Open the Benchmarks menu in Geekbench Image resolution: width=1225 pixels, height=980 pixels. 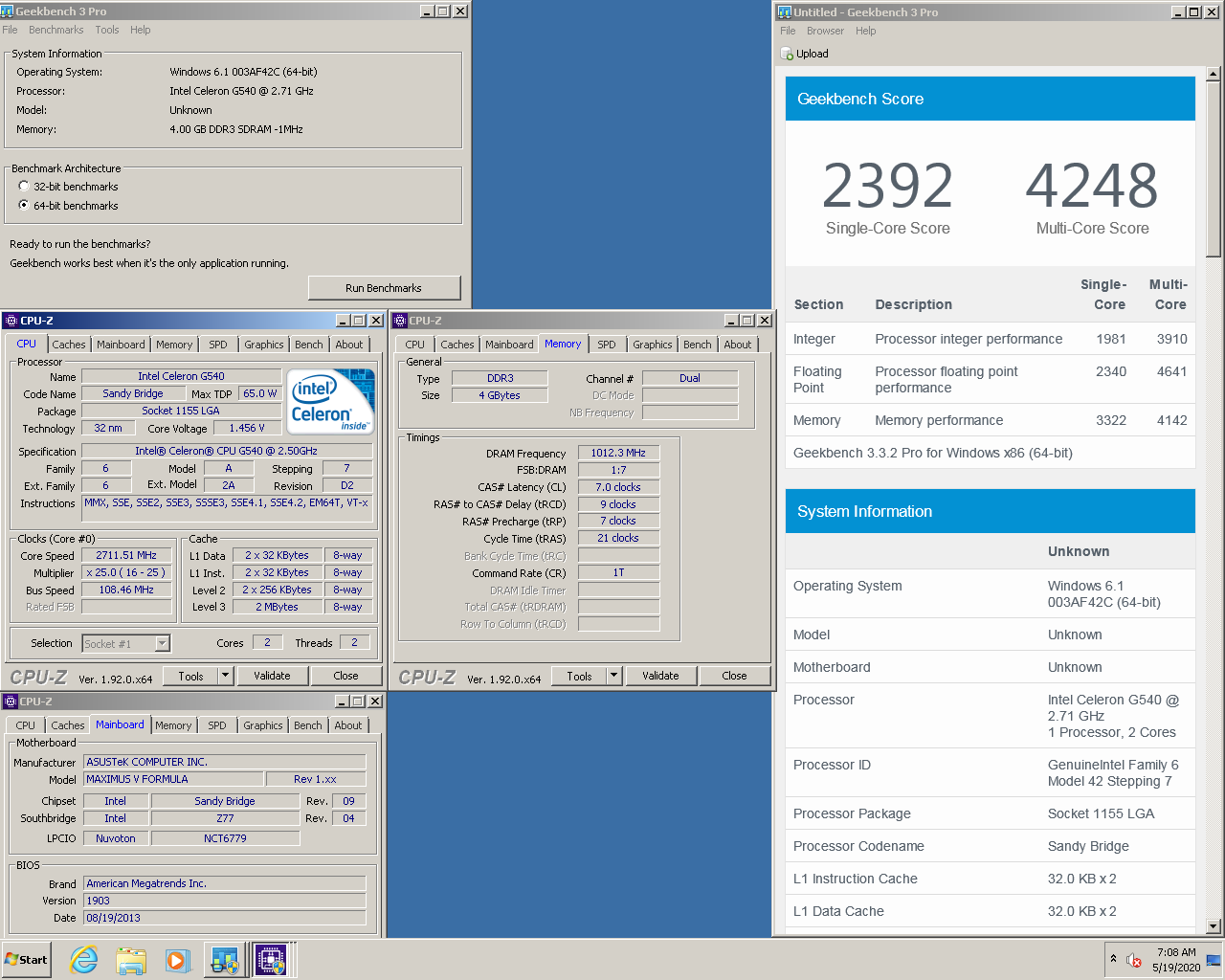[56, 30]
